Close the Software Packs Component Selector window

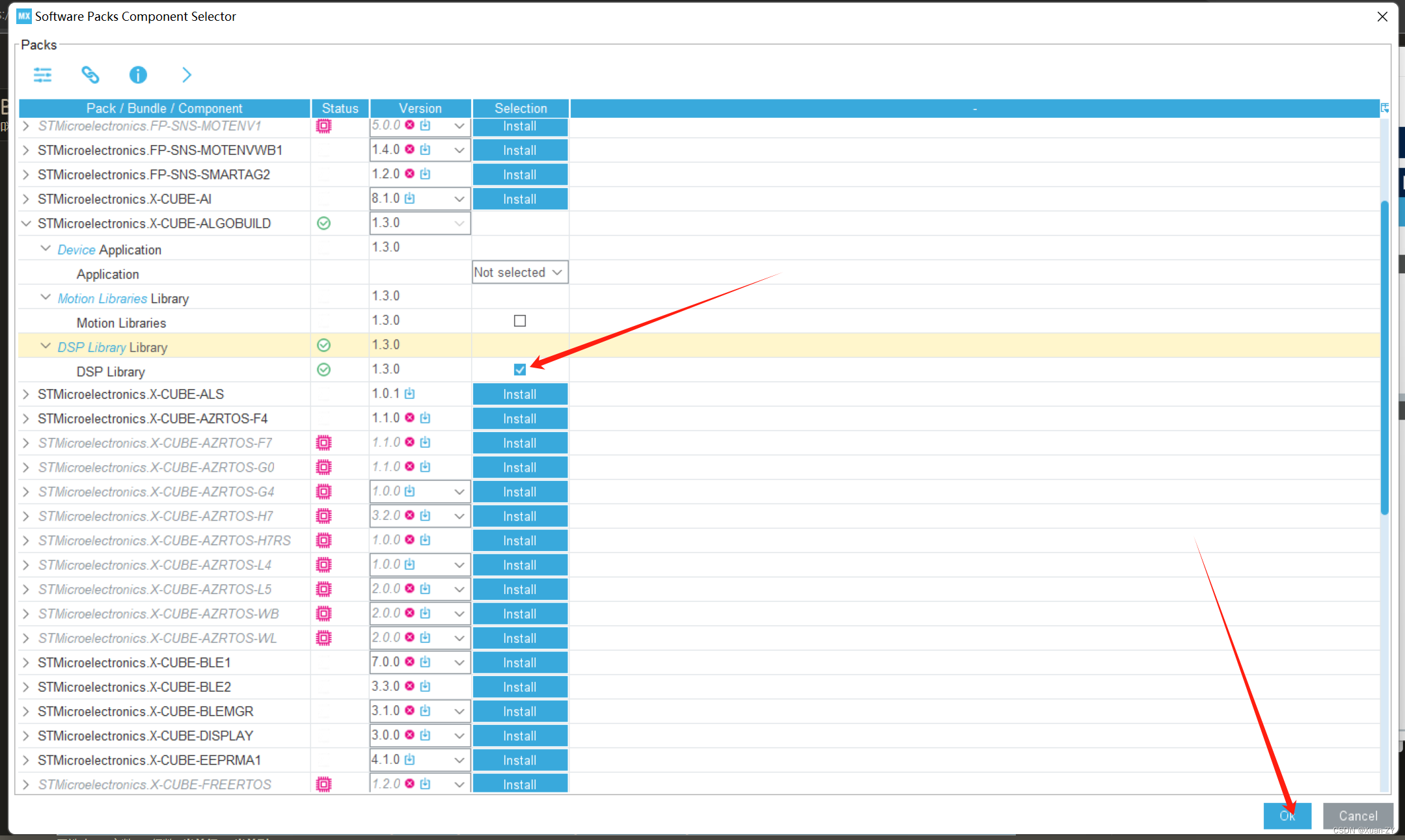1383,16
